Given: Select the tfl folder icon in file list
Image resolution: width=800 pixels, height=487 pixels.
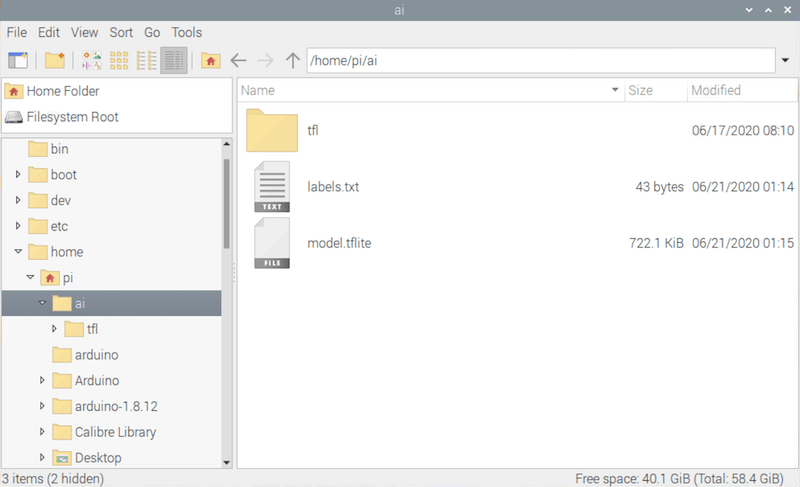Looking at the screenshot, I should 272,131.
